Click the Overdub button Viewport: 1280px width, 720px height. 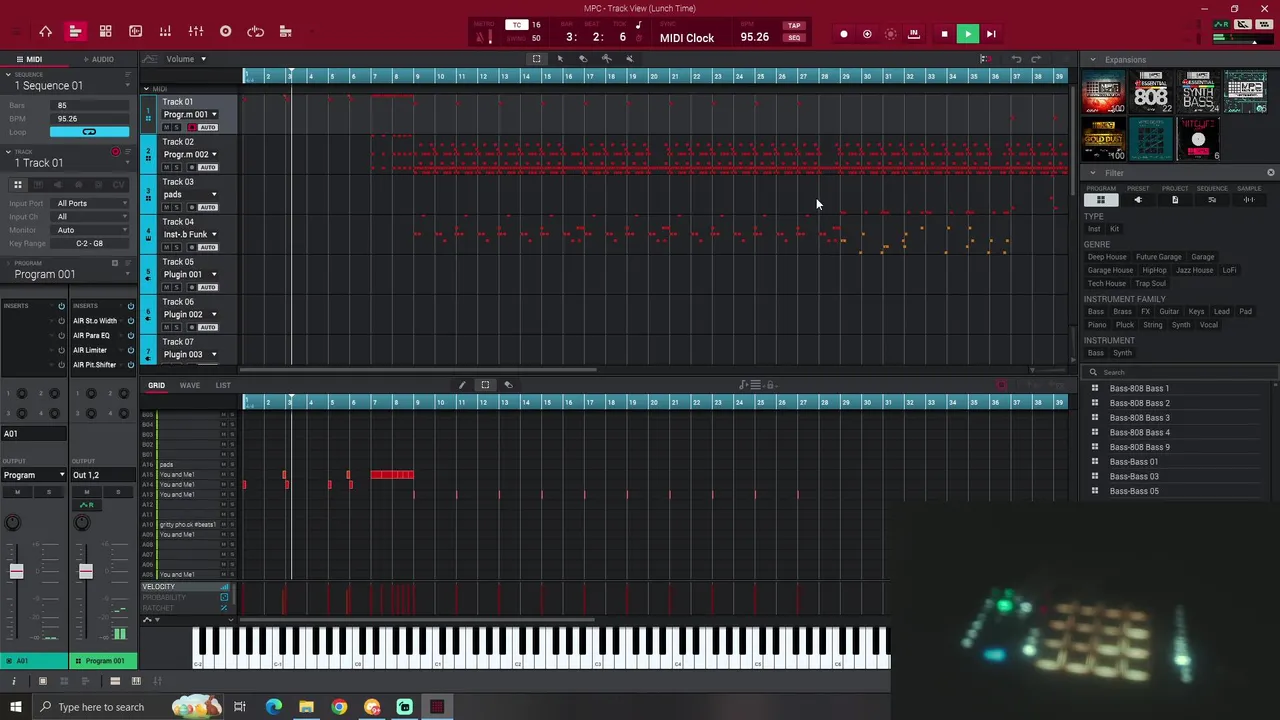867,35
